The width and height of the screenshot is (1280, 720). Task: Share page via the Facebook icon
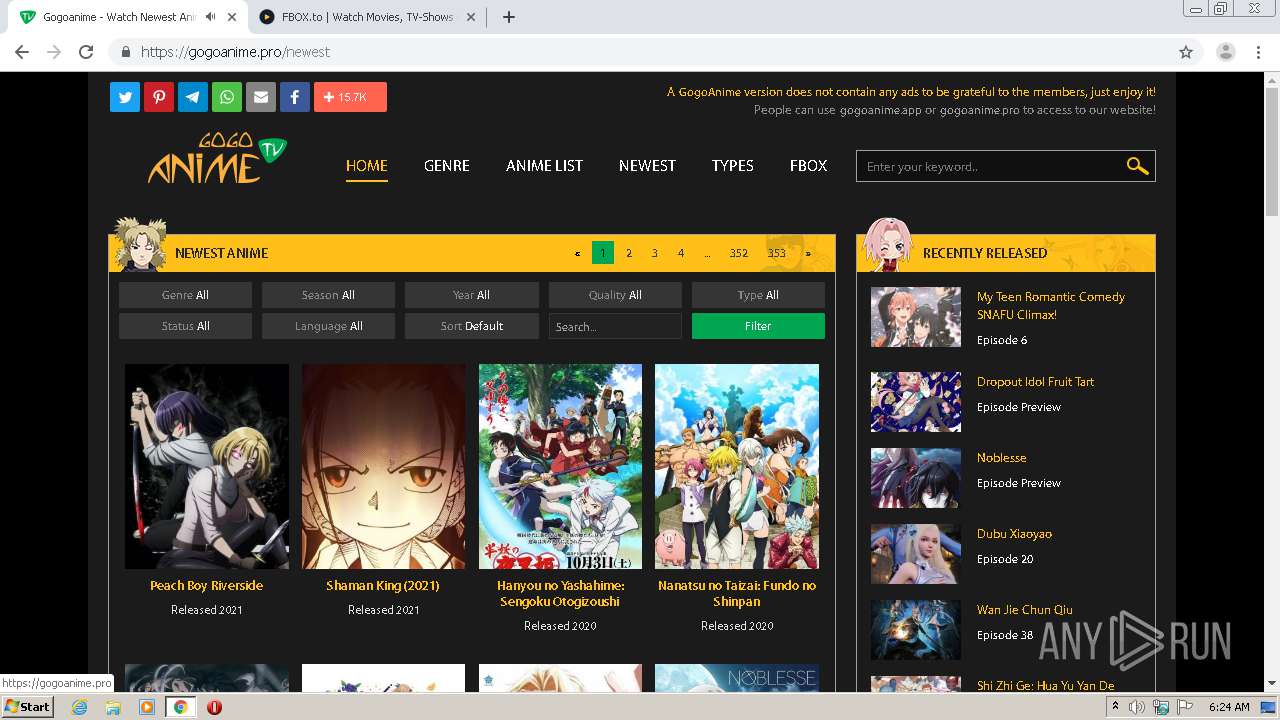pyautogui.click(x=295, y=97)
